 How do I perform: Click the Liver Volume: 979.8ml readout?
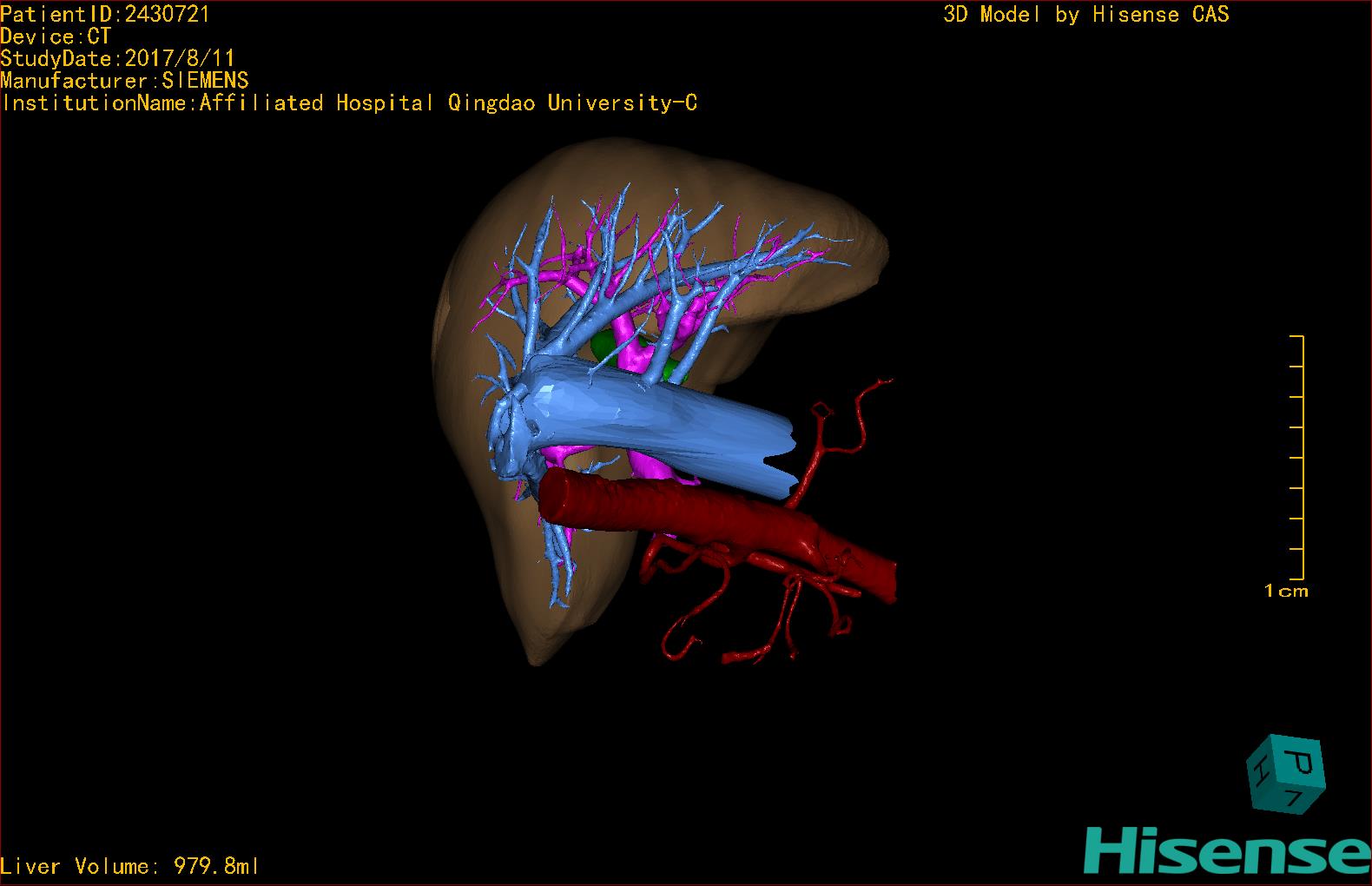(129, 866)
